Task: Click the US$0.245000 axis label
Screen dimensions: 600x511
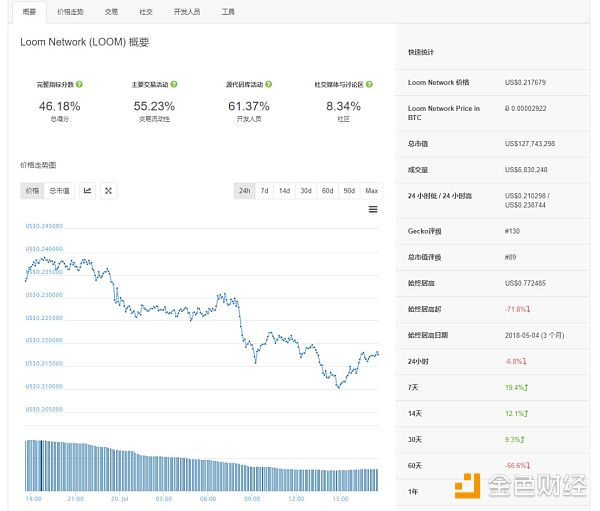Action: 44,226
